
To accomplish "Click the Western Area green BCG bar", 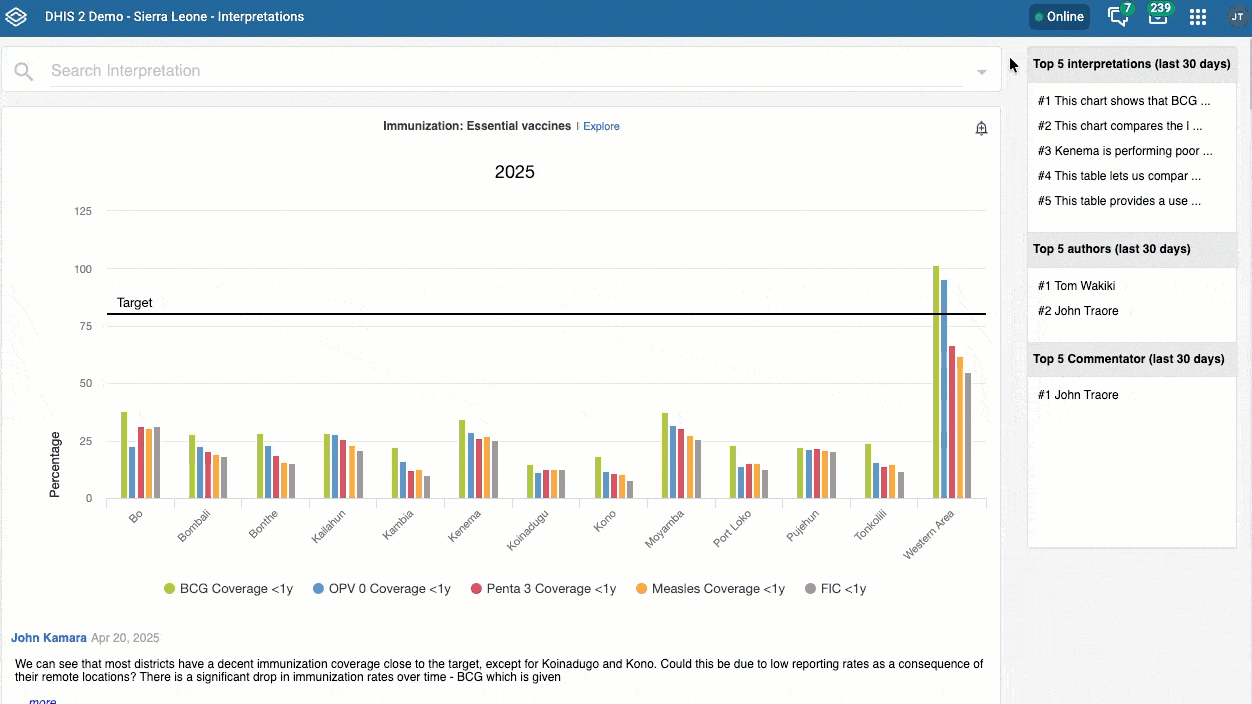I will click(936, 382).
